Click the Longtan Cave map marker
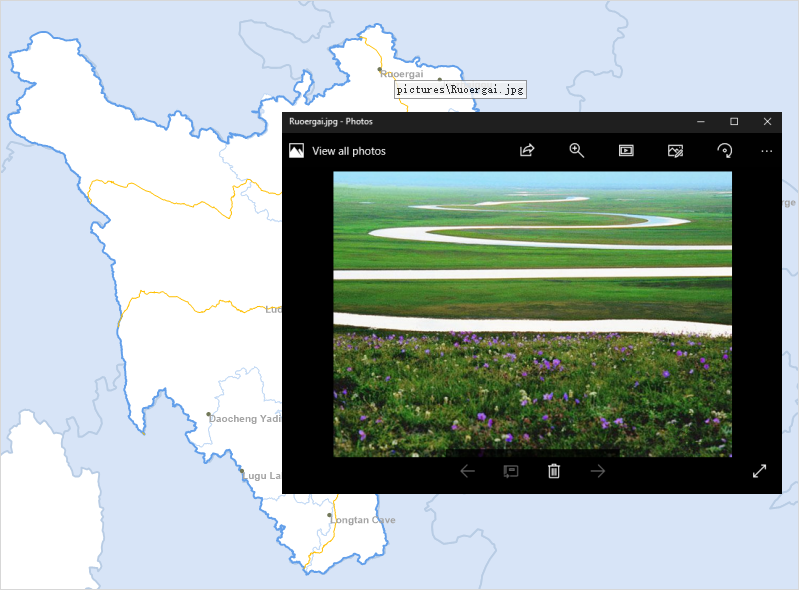The width and height of the screenshot is (799, 590). (330, 516)
